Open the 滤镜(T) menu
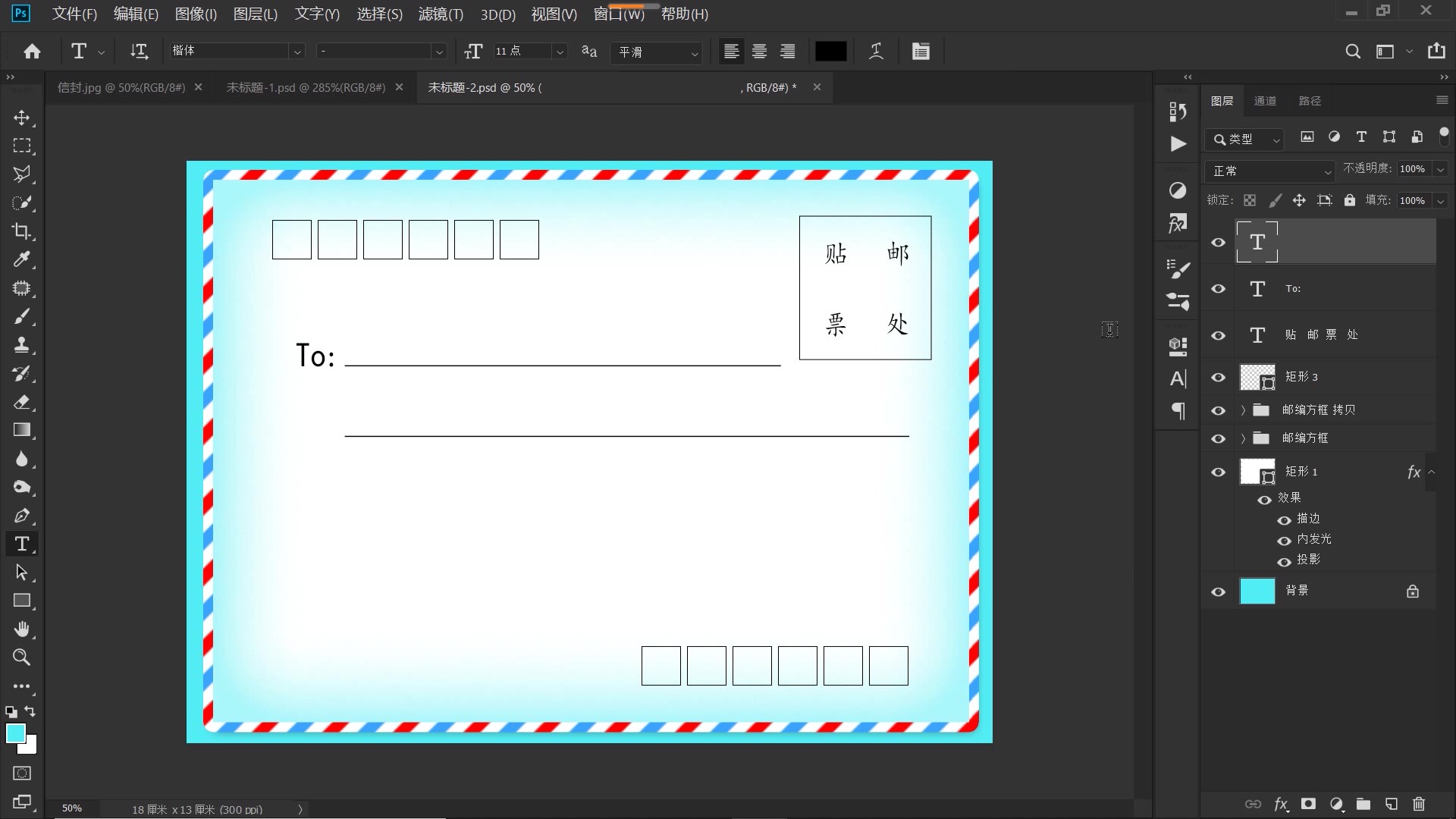Viewport: 1456px width, 819px height. pos(441,14)
